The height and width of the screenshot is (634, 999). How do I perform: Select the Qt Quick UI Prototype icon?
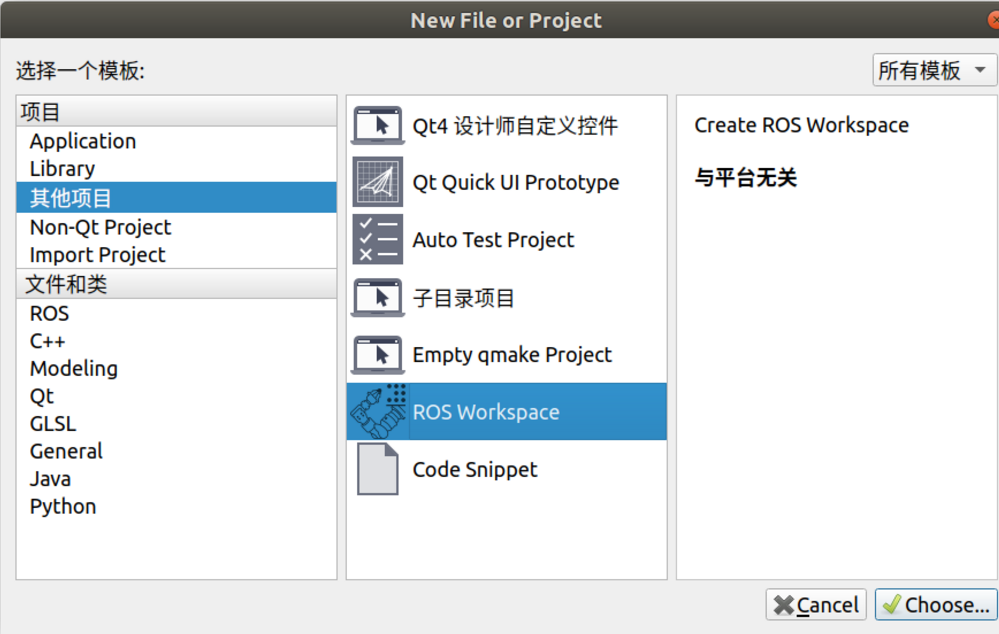click(378, 182)
